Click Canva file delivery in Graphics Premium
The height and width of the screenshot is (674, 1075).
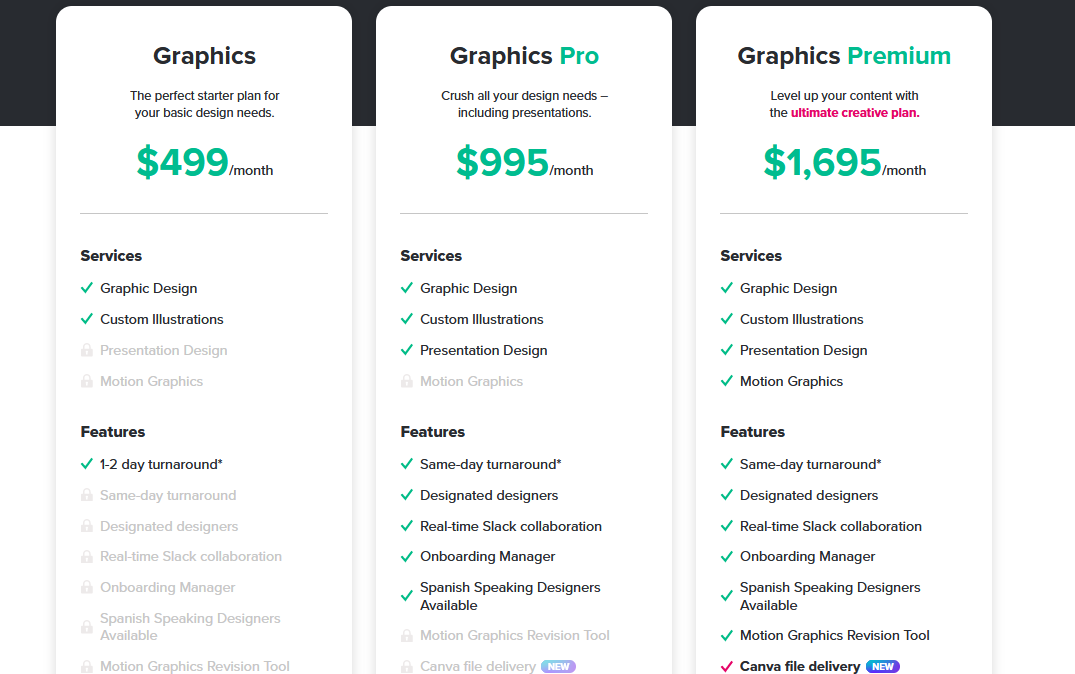(799, 666)
